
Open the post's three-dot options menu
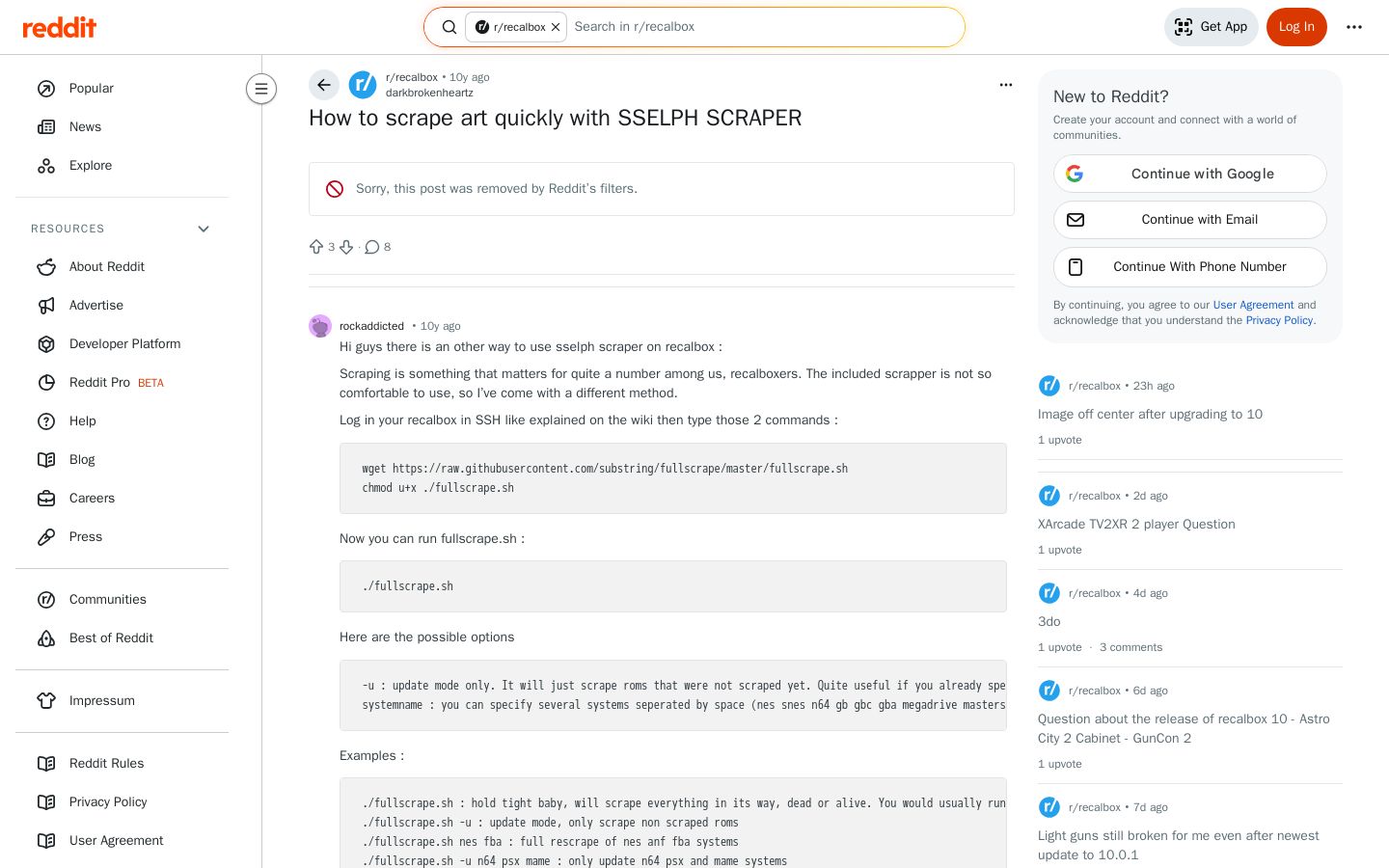point(1006,85)
